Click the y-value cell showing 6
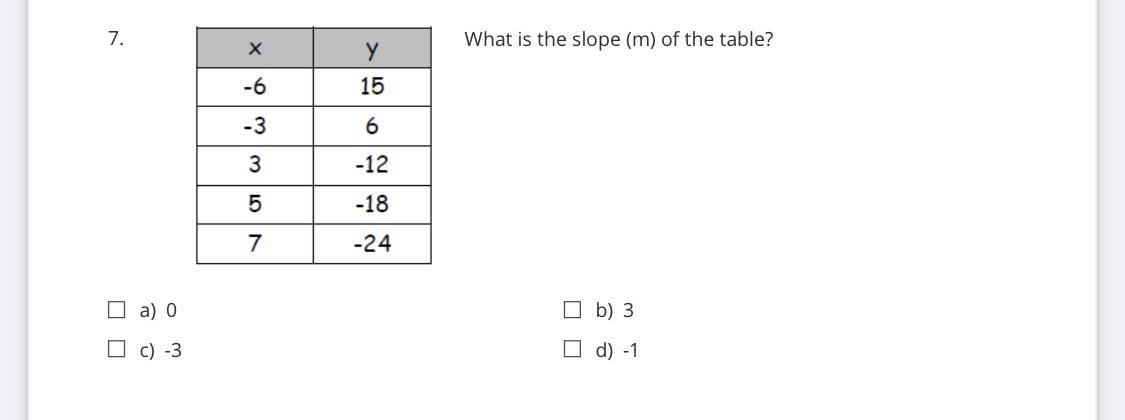 coord(372,126)
